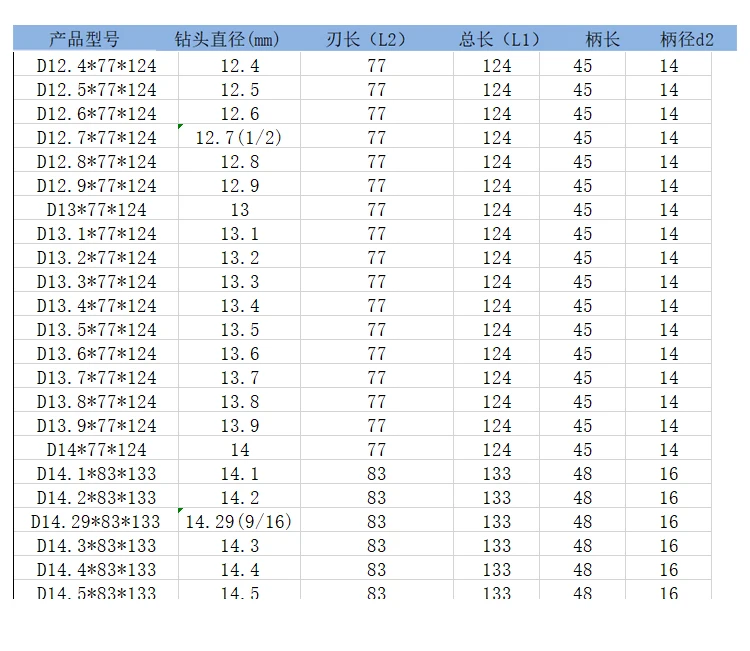Screen dimensions: 750x651
Task: Click the 刃长（L2）column header
Action: [366, 39]
